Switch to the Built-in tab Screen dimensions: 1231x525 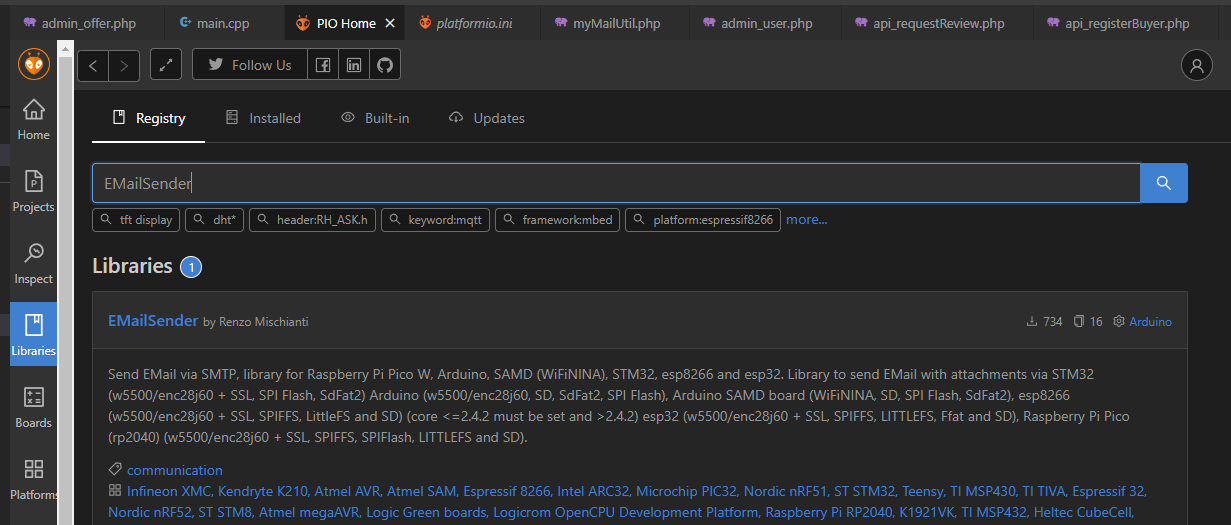tap(375, 118)
